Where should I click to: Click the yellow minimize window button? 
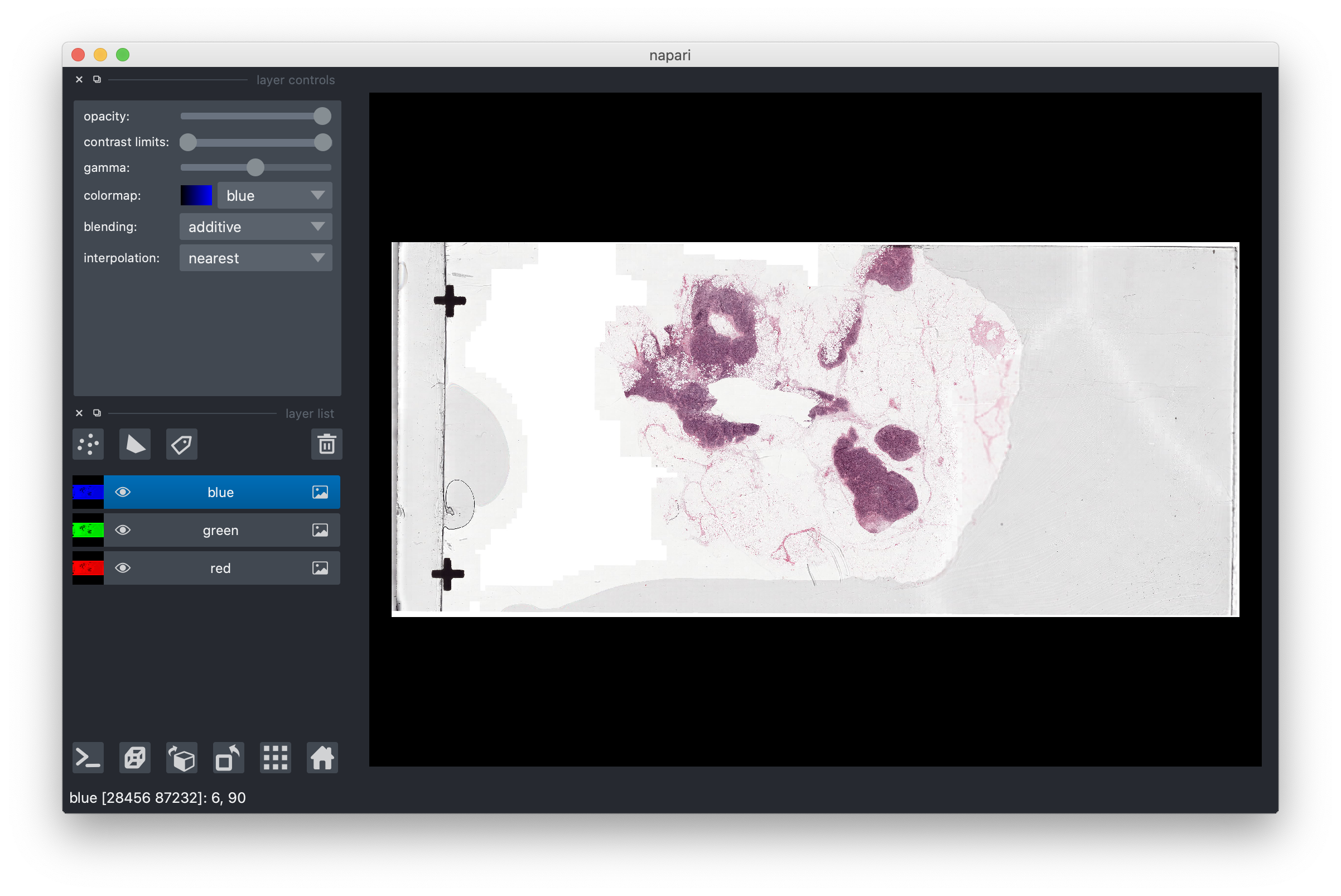[x=100, y=55]
